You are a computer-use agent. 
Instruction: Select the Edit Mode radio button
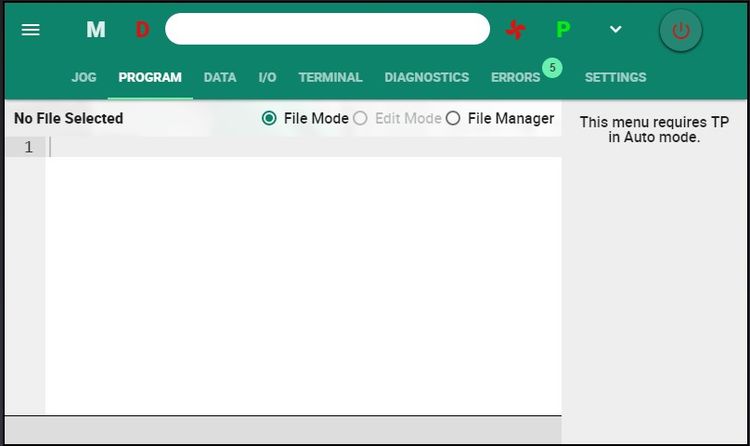tap(360, 118)
